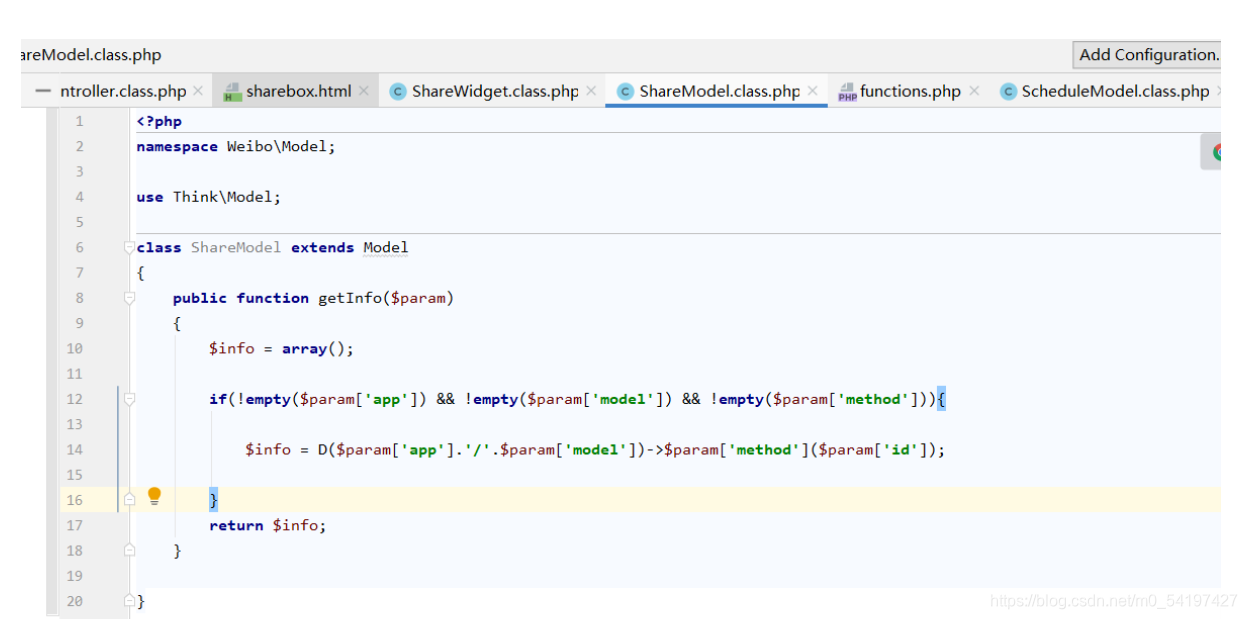Click the 'if' keyword on line 12
The image size is (1247, 619).
(218, 399)
